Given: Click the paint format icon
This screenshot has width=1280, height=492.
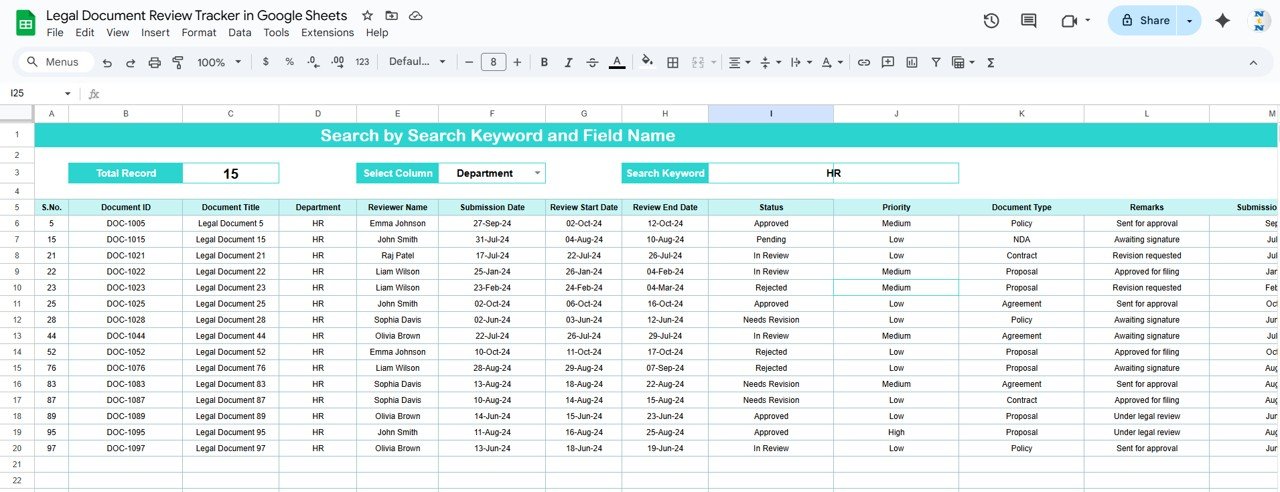Looking at the screenshot, I should coord(178,62).
